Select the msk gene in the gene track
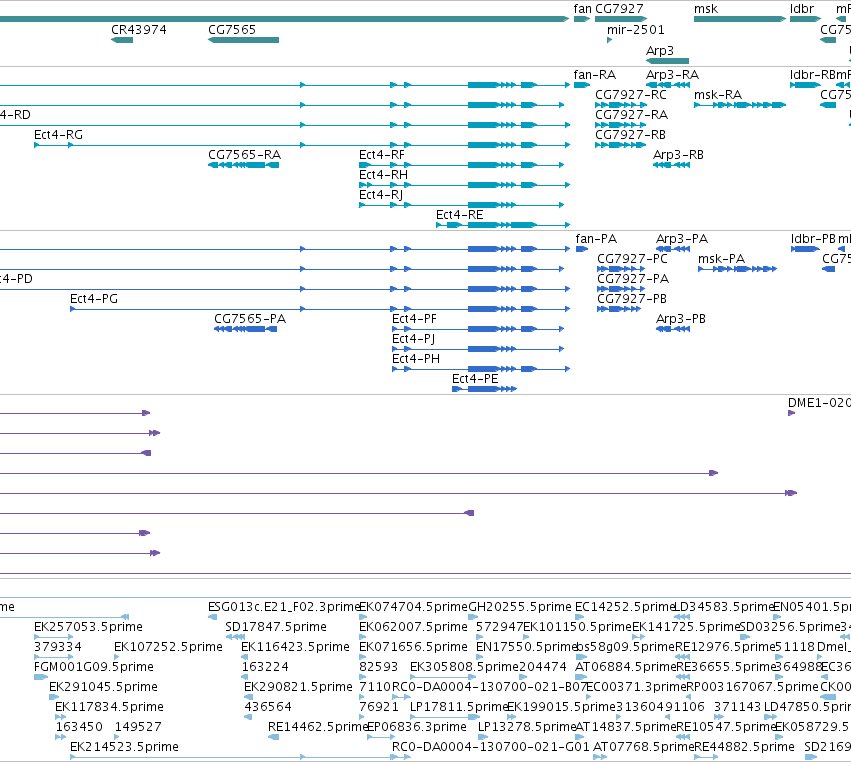851x762 pixels. tap(740, 20)
